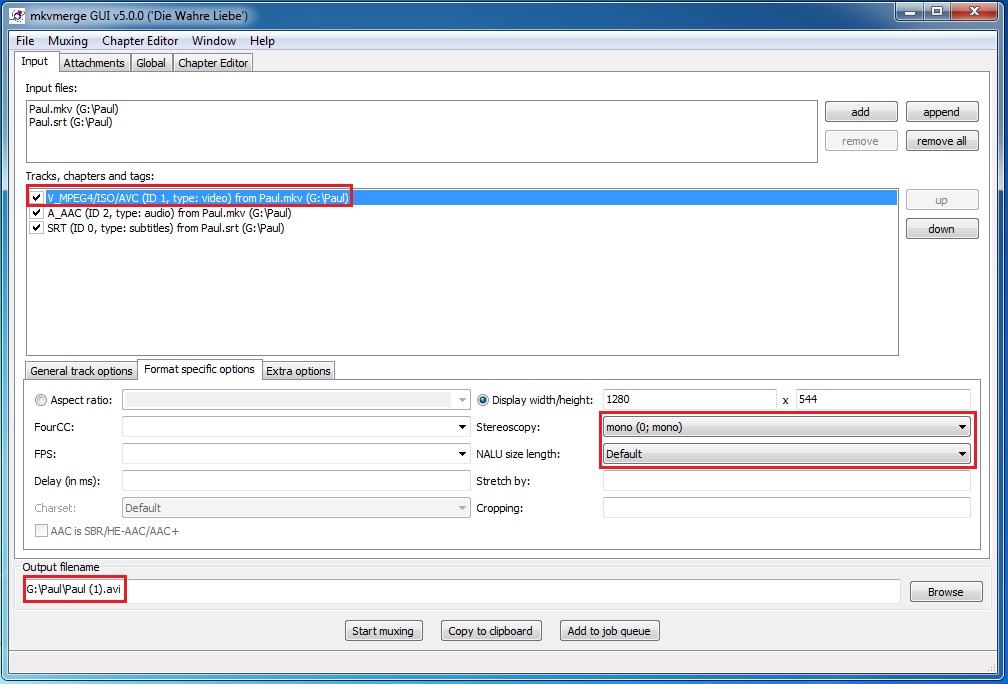Viewport: 1008px width, 684px height.
Task: Select the V_MPEG4/ISO/AVC video track row
Action: 462,198
